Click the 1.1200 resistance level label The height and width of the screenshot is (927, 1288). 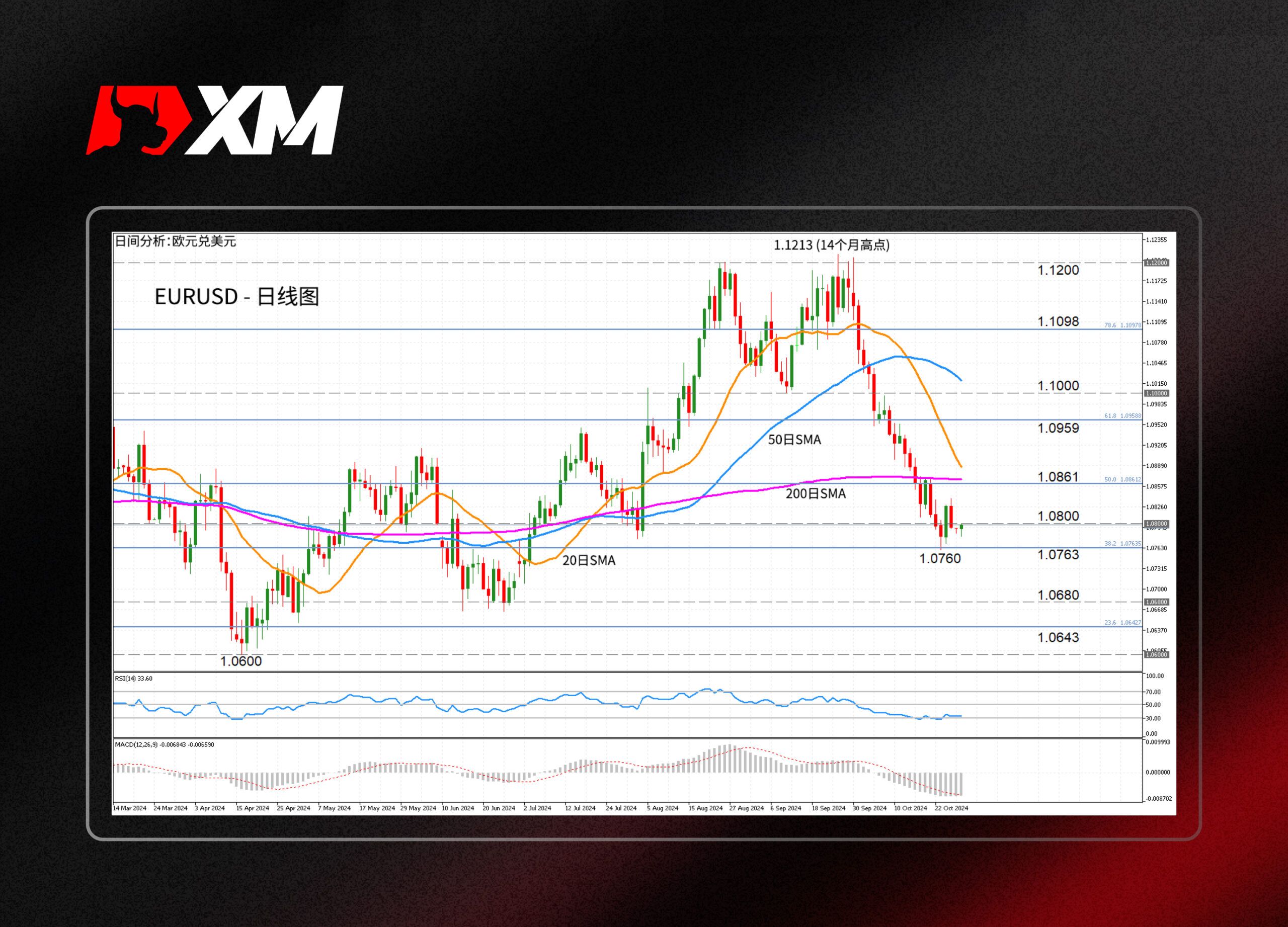1058,270
